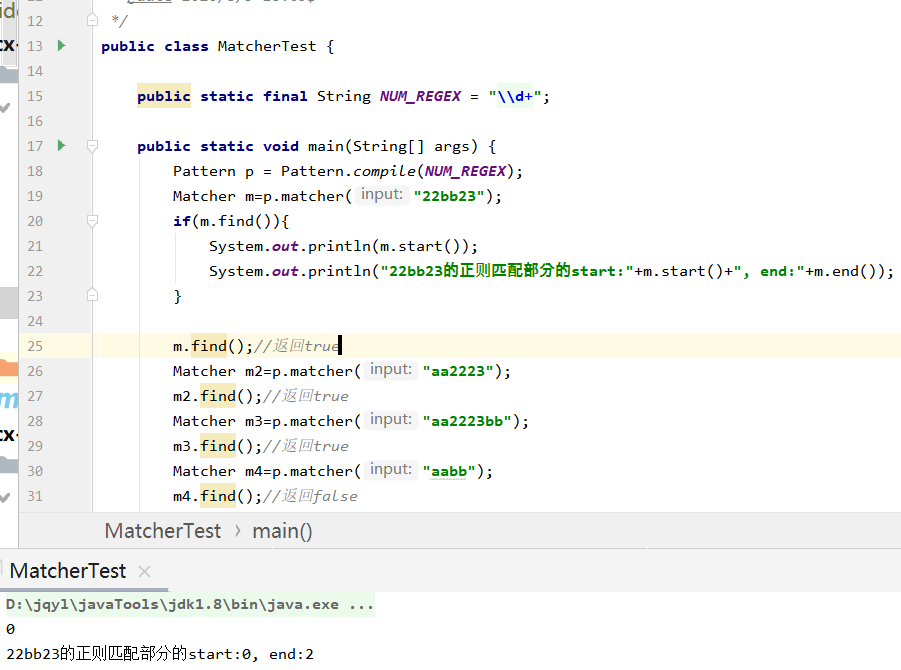Screen dimensions: 901x670
Task: Click the java.exe command line in console
Action: pyautogui.click(x=190, y=604)
